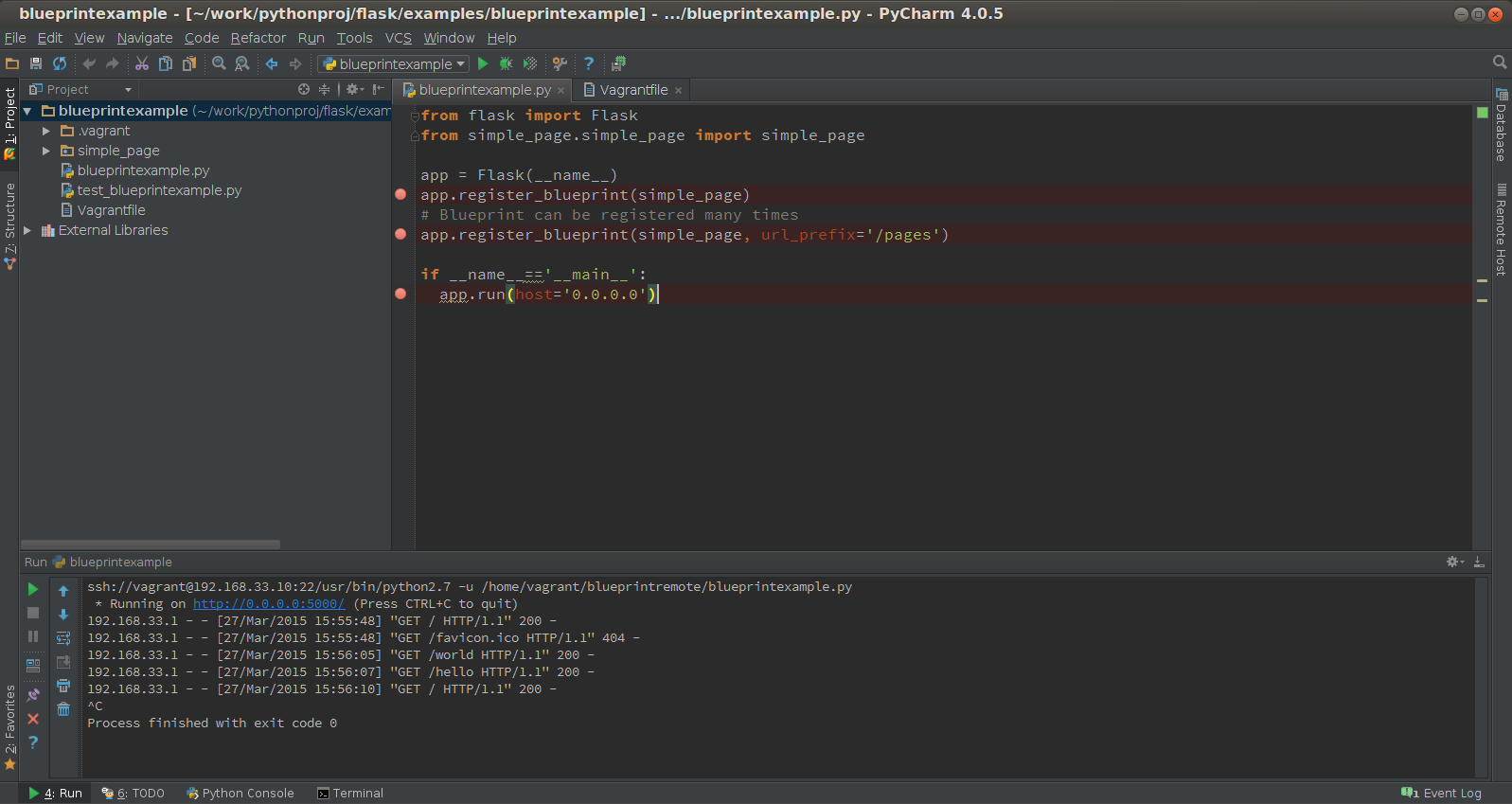Viewport: 1512px width, 804px height.
Task: Open the Refactor menu
Action: tap(258, 38)
